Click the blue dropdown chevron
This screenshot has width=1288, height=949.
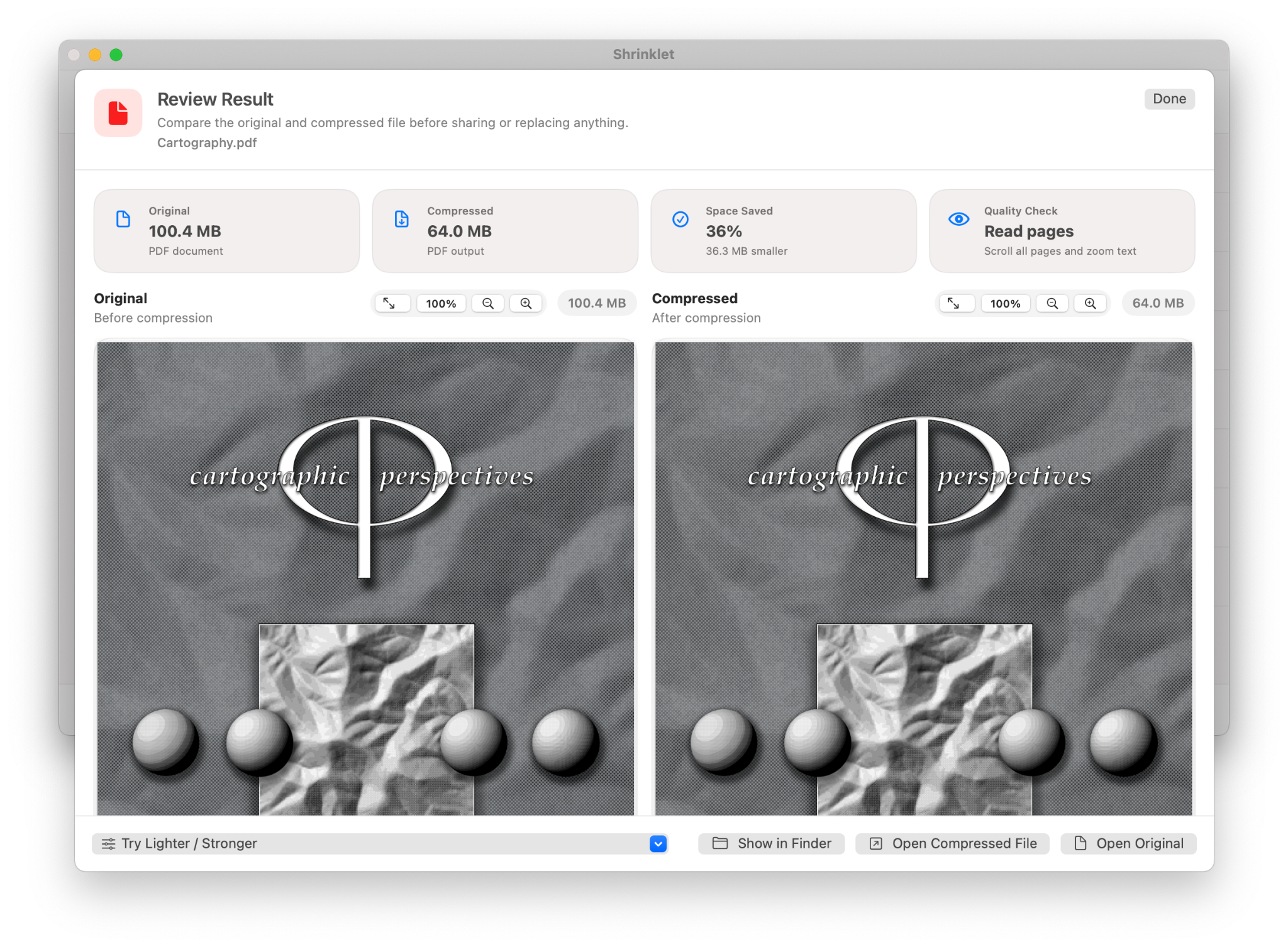click(x=658, y=843)
